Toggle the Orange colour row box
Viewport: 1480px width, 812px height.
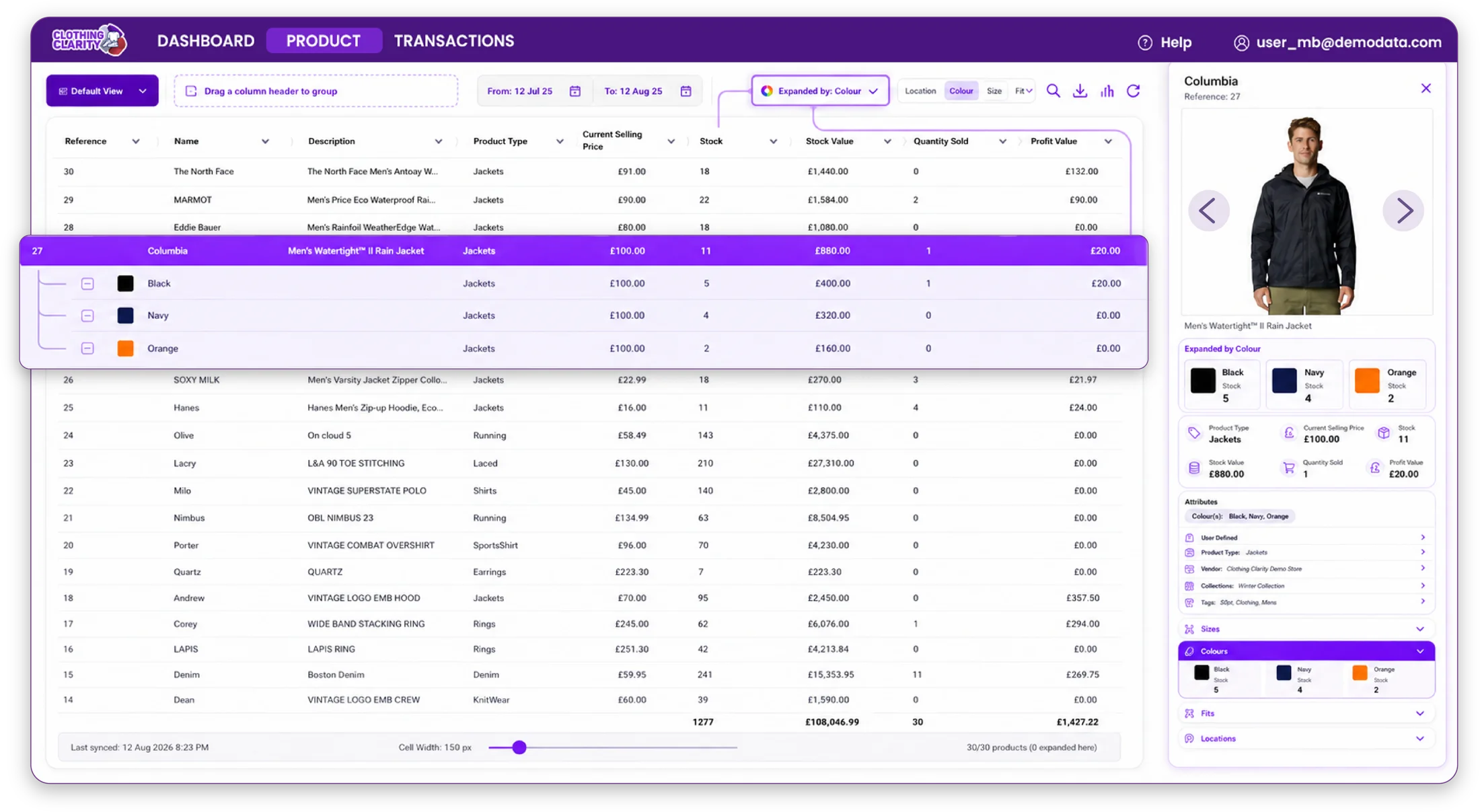[87, 348]
